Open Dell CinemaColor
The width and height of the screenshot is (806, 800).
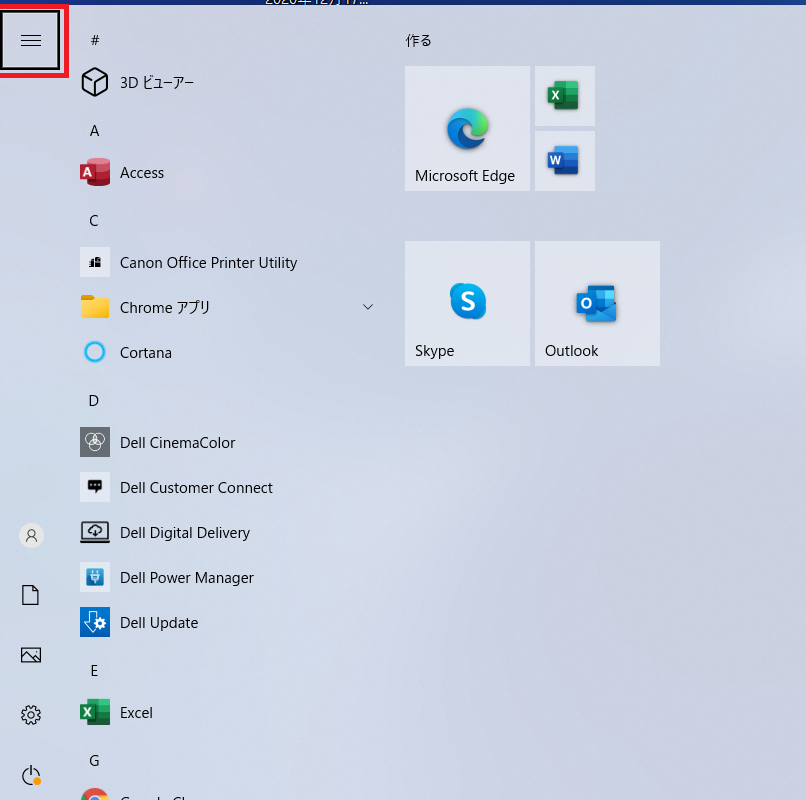177,443
